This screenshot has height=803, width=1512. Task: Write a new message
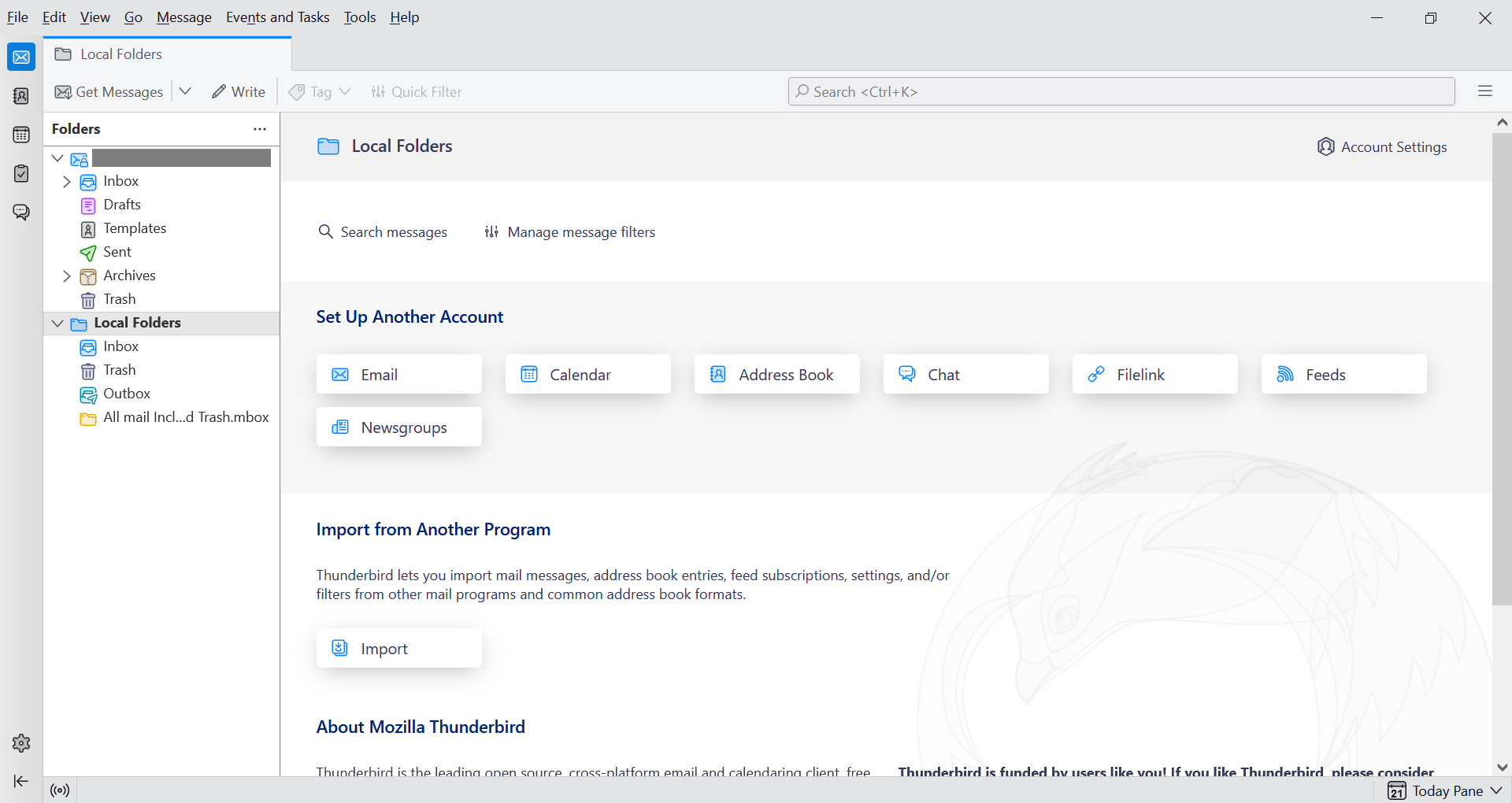coord(239,92)
